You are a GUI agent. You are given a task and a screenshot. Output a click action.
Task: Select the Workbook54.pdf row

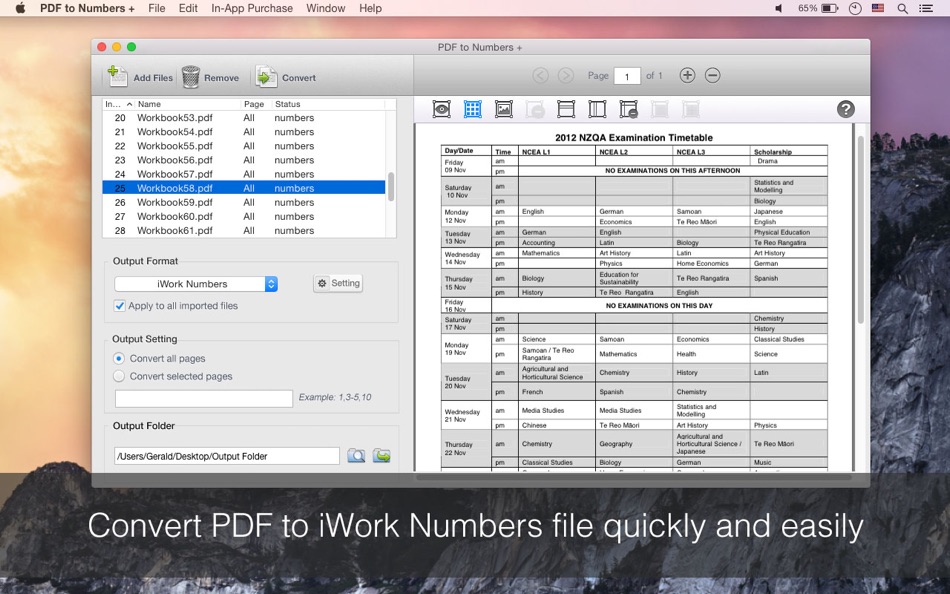coord(244,132)
